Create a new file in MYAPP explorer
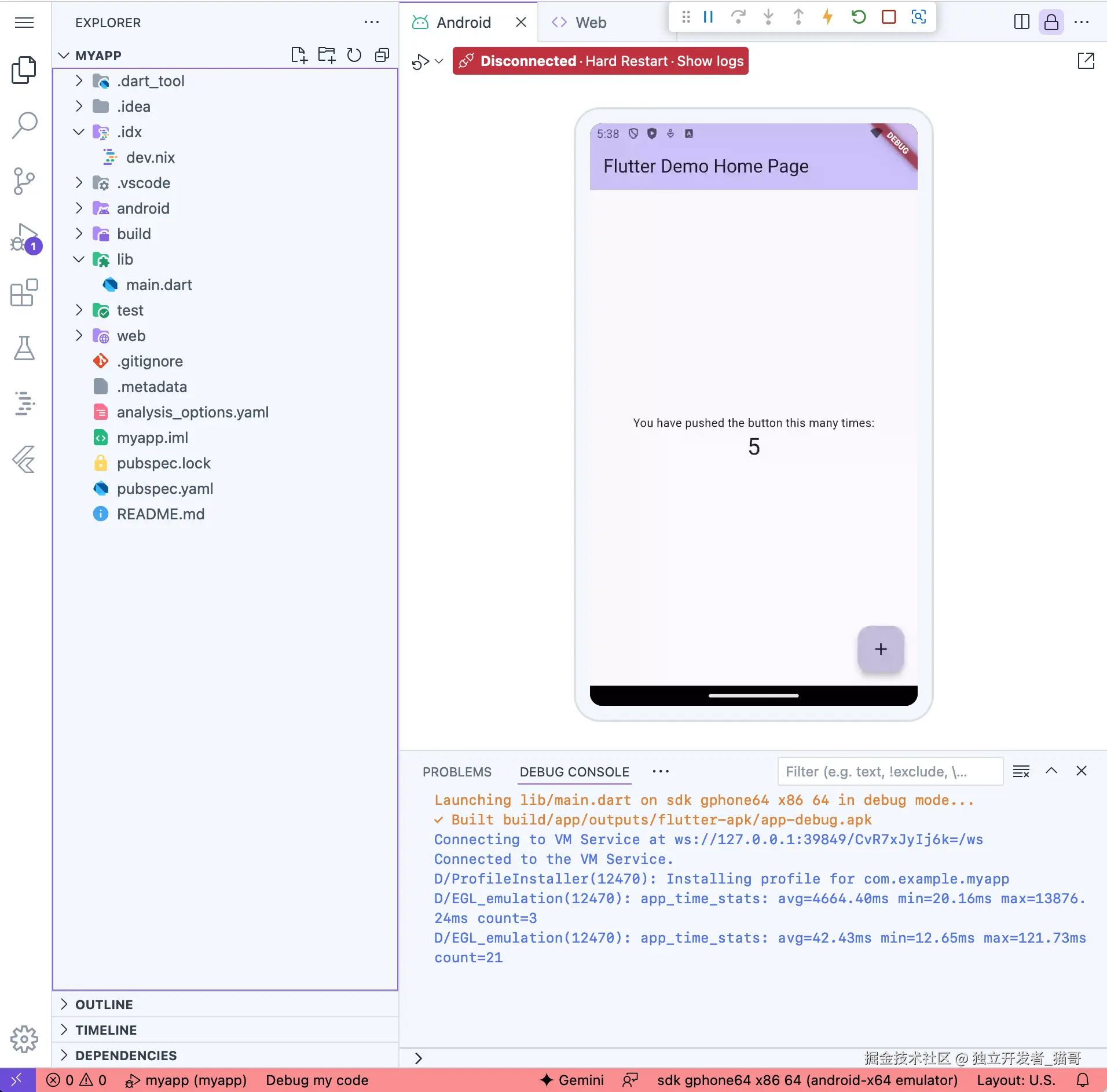 [299, 55]
